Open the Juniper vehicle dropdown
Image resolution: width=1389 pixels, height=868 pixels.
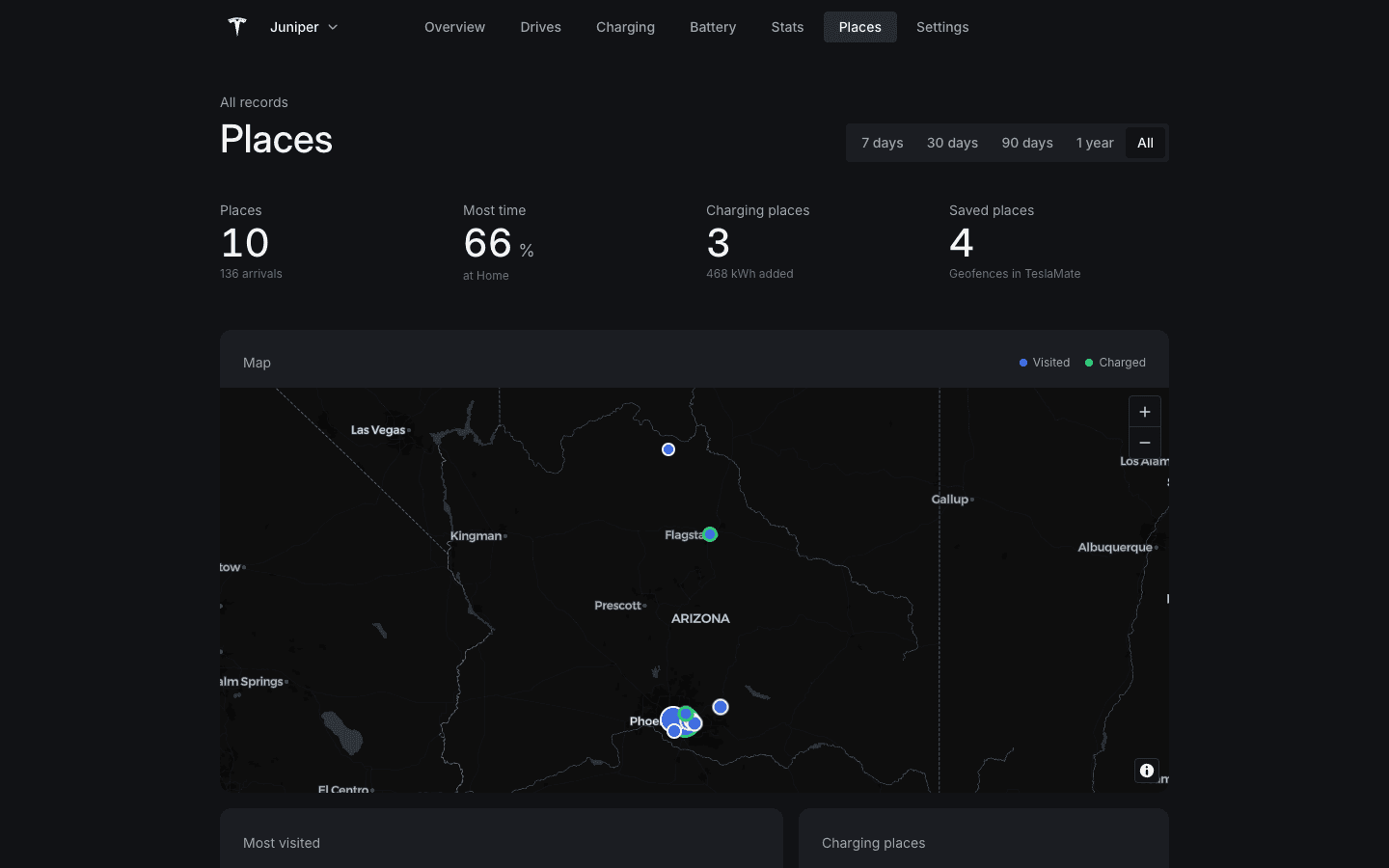click(304, 27)
